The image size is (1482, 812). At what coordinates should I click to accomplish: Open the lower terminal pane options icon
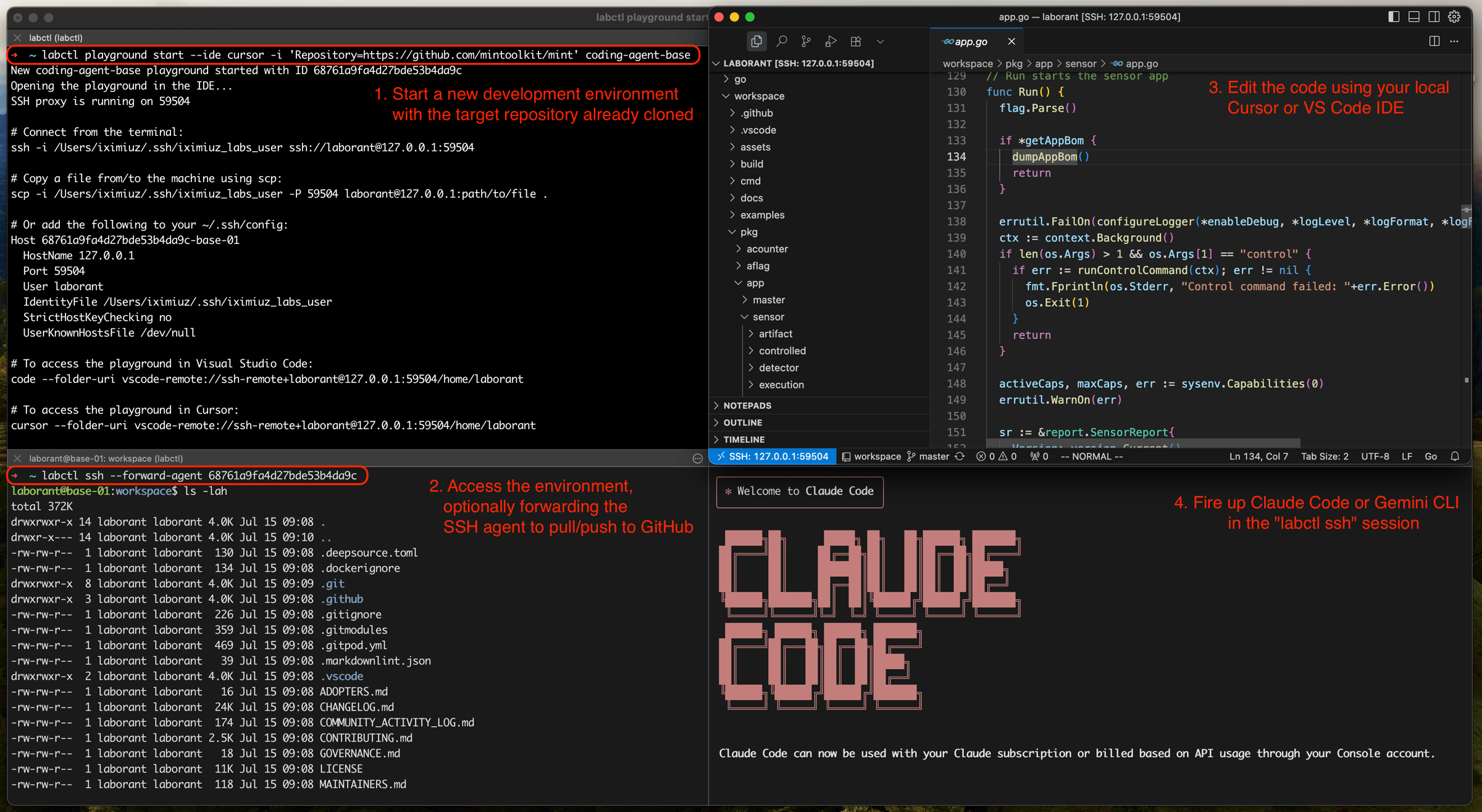click(698, 458)
